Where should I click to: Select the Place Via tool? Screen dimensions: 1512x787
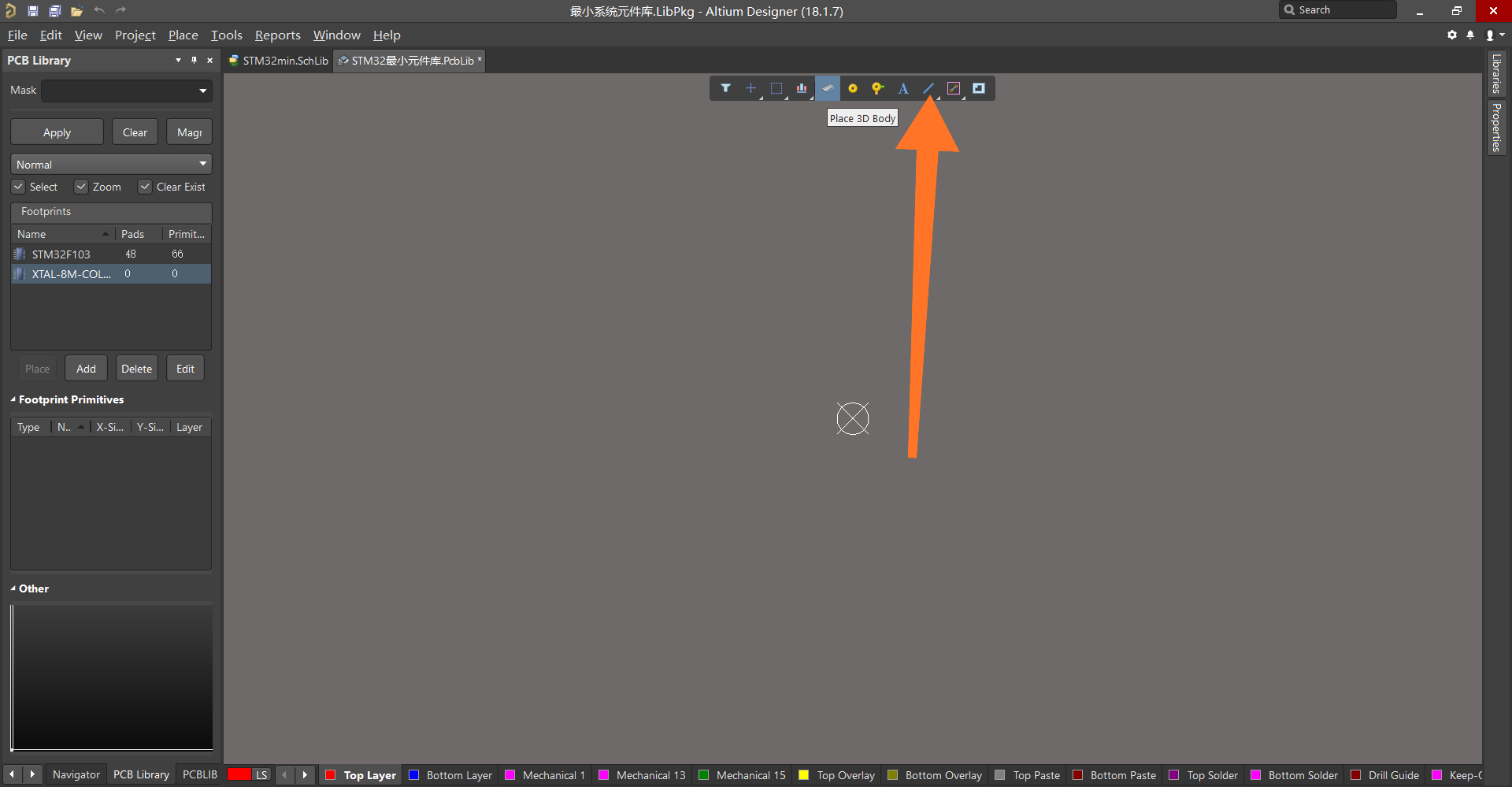[x=877, y=88]
